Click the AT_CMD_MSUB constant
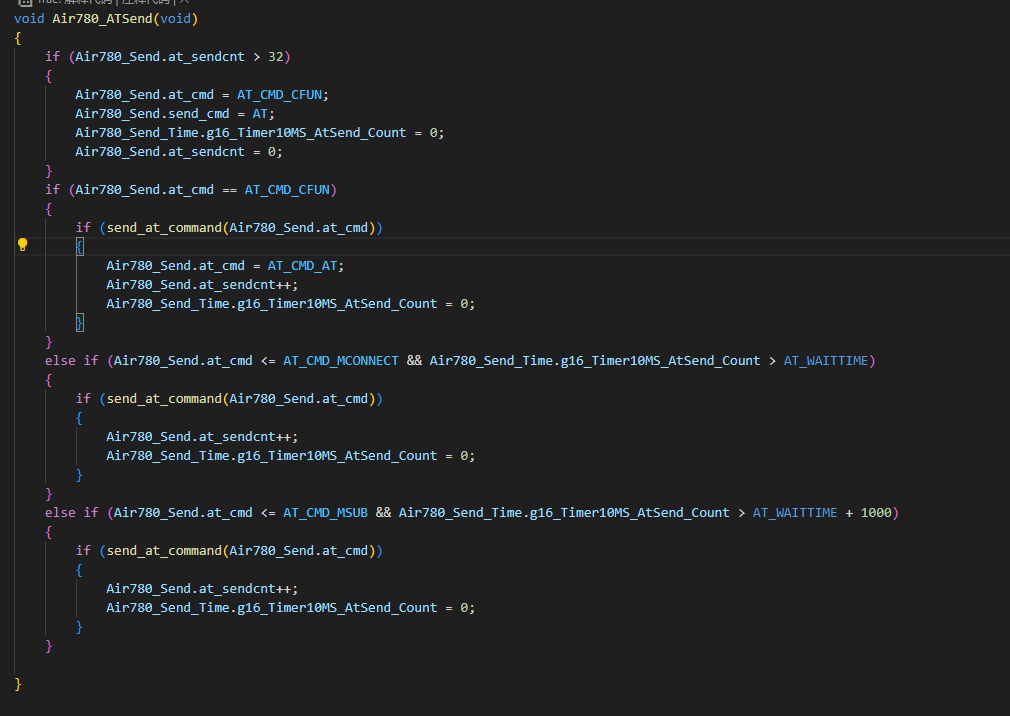 [x=325, y=513]
